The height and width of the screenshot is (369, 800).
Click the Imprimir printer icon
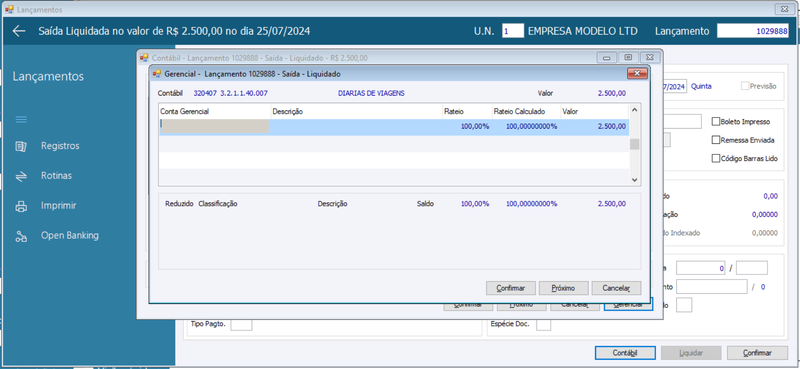[x=21, y=206]
